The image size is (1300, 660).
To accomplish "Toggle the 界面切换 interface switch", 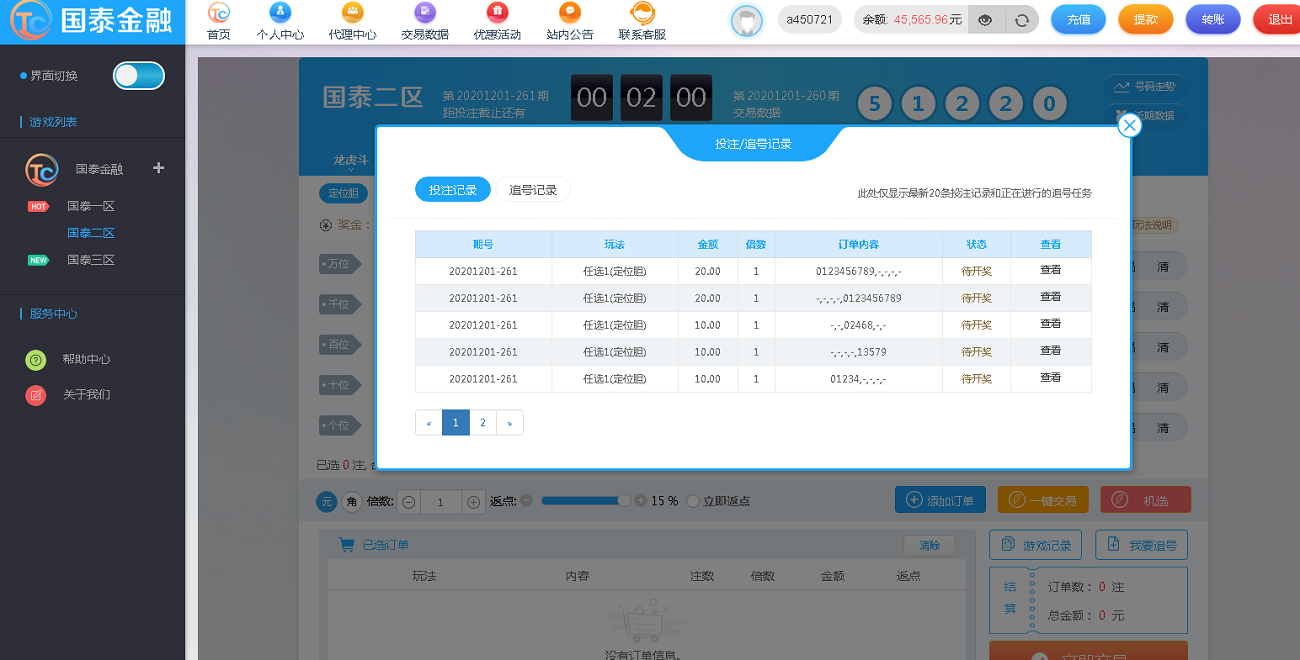I will (x=138, y=75).
